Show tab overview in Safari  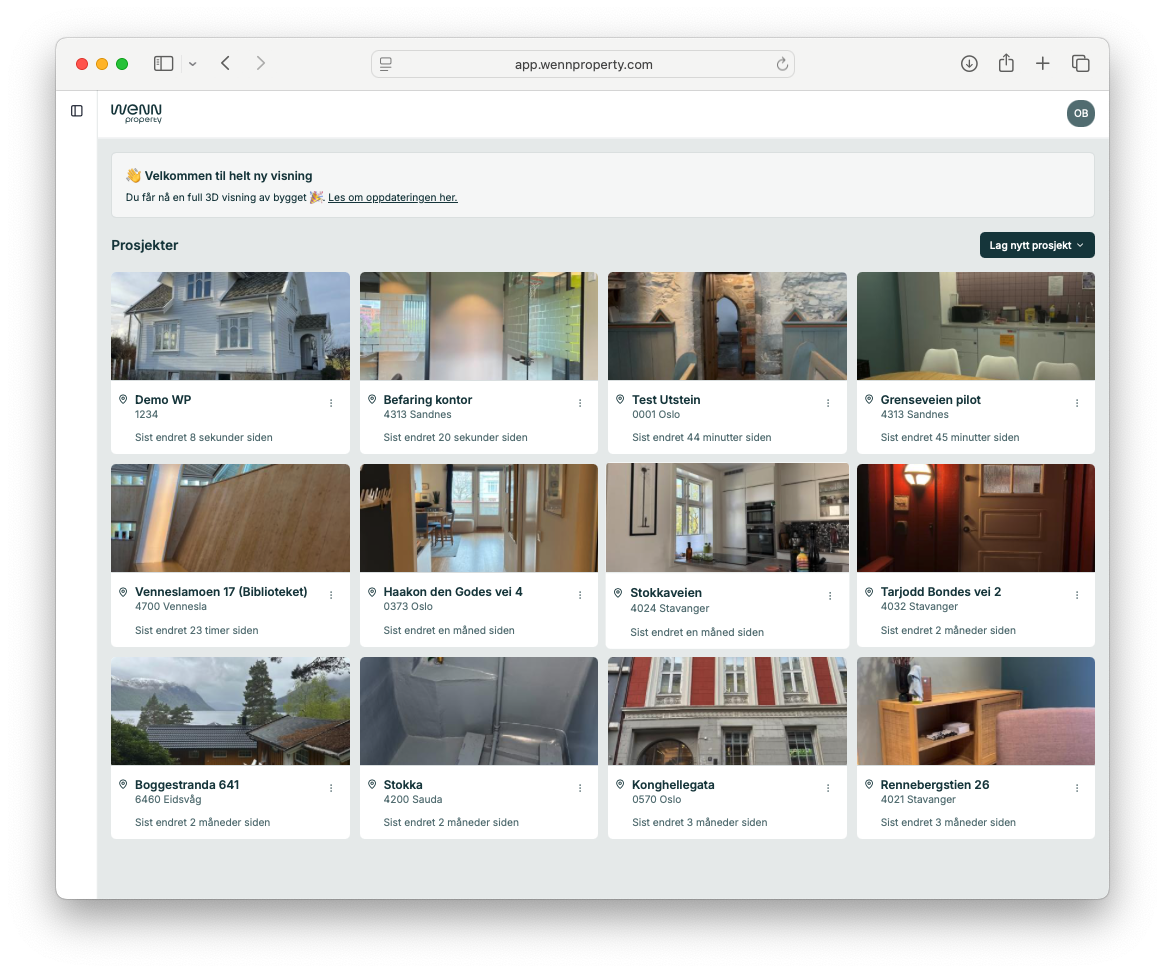point(1080,64)
